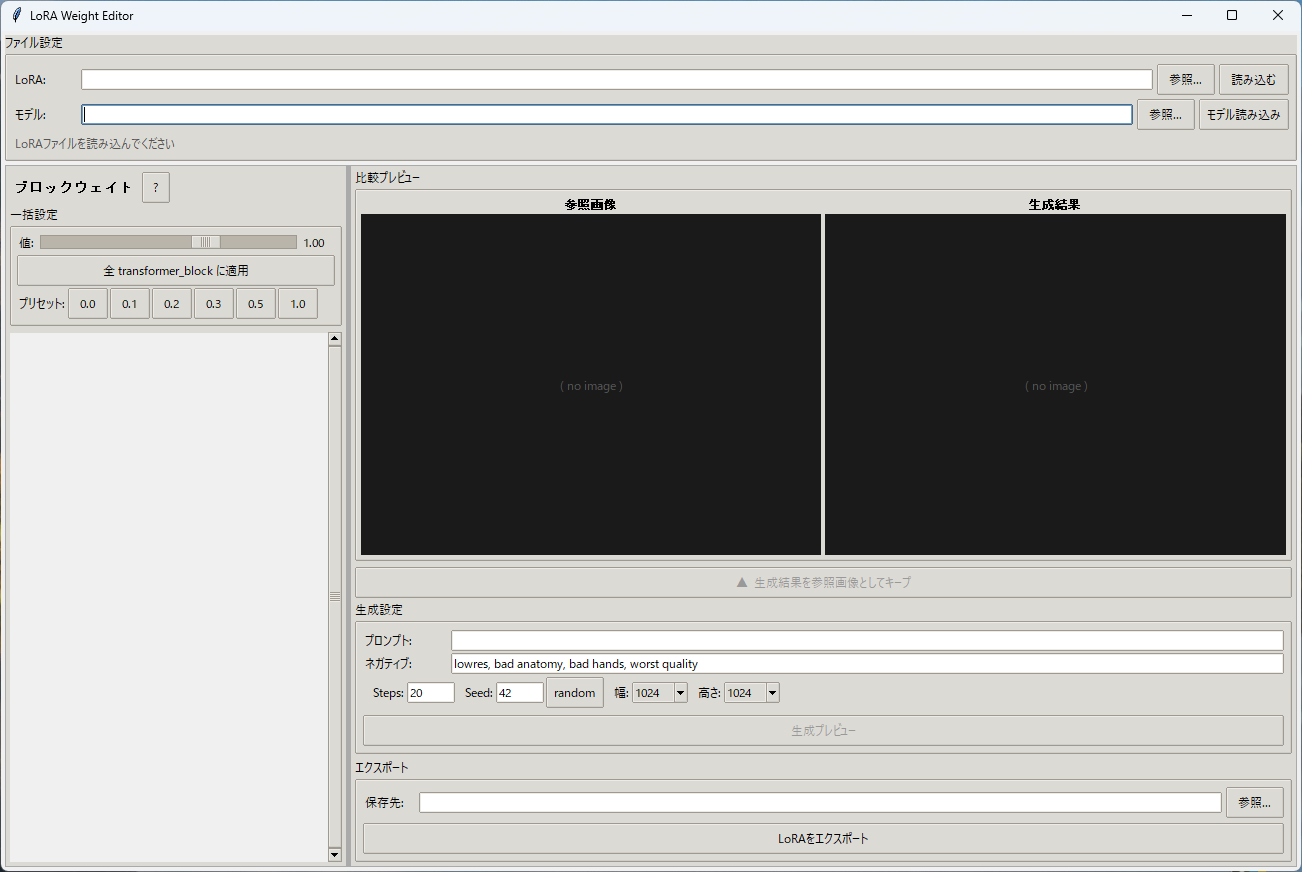Select preset 1.0 for block weights
This screenshot has height=872, width=1302.
point(297,303)
